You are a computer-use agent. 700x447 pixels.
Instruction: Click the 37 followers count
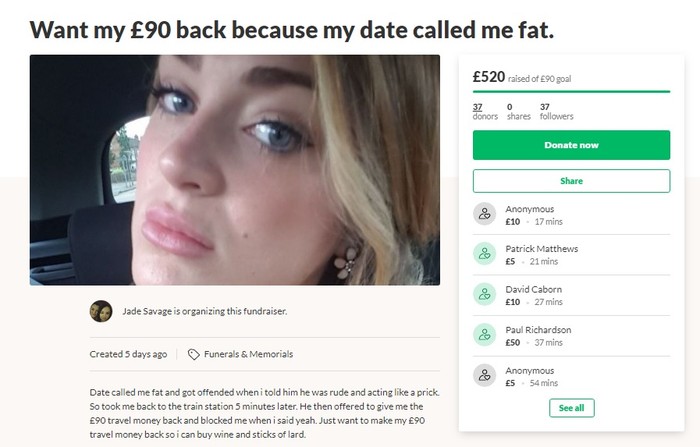(x=556, y=111)
